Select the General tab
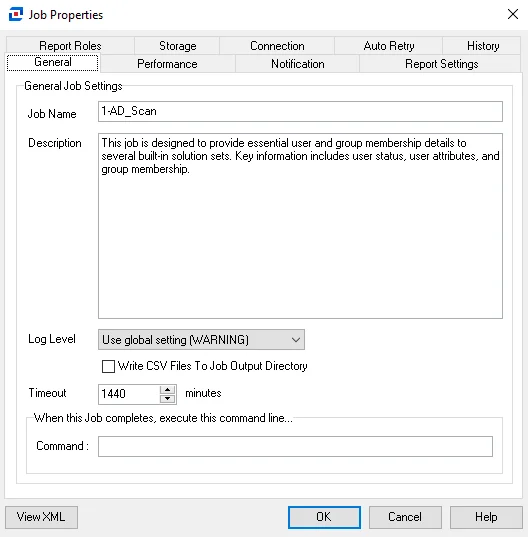Image resolution: width=528 pixels, height=537 pixels. [53, 63]
